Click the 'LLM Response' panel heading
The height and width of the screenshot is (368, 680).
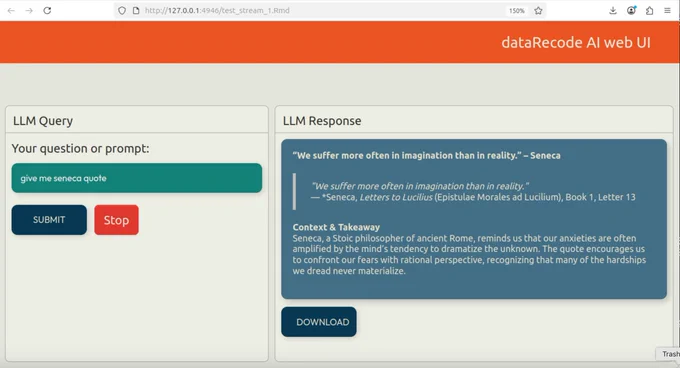click(322, 120)
